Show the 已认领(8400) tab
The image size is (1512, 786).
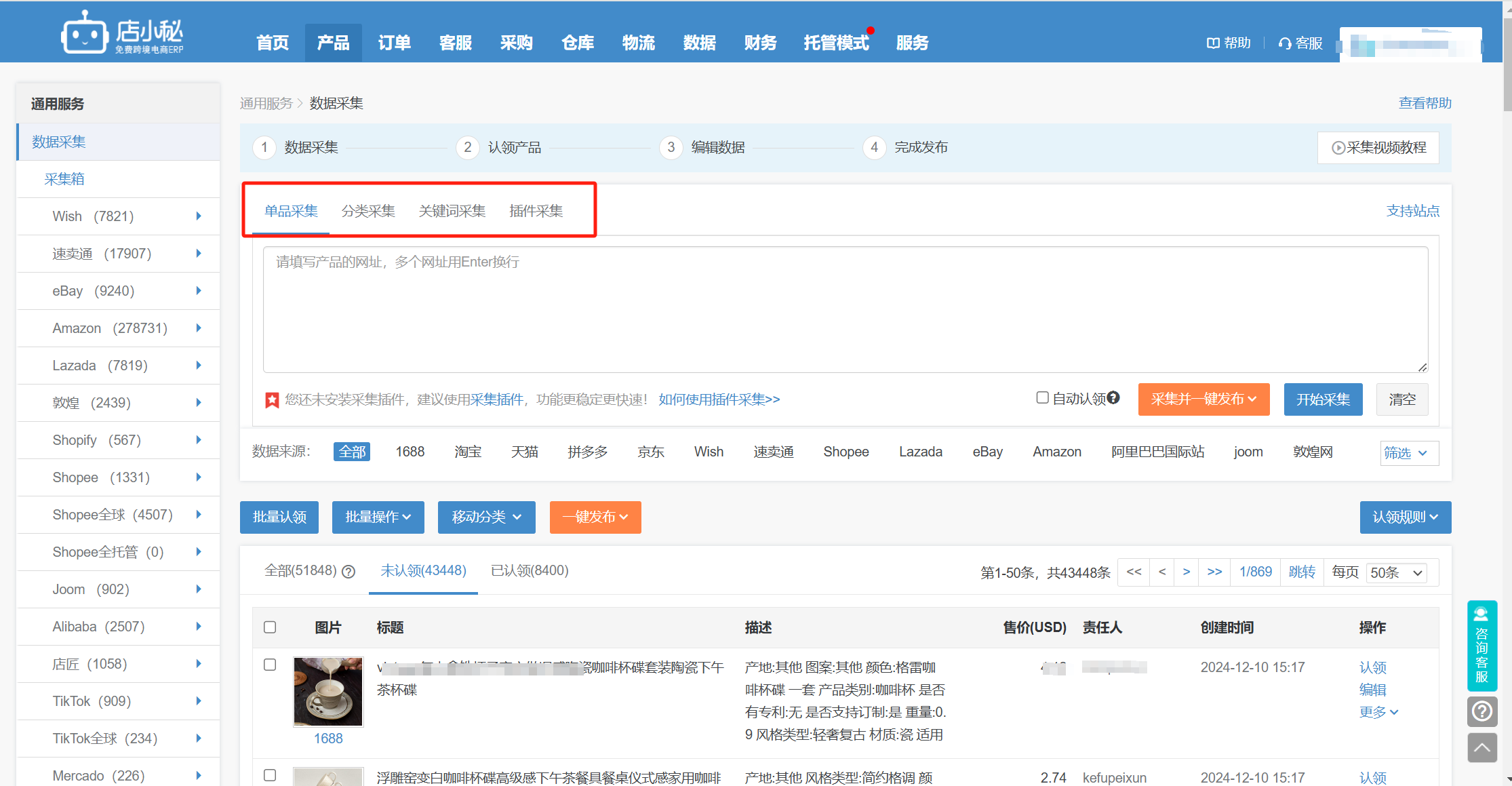pos(530,571)
